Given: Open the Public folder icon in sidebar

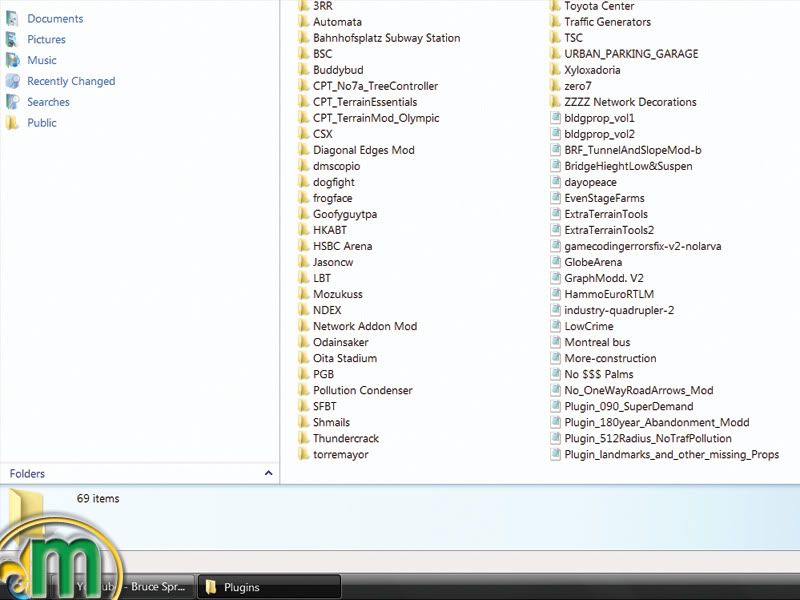Looking at the screenshot, I should tap(12, 123).
